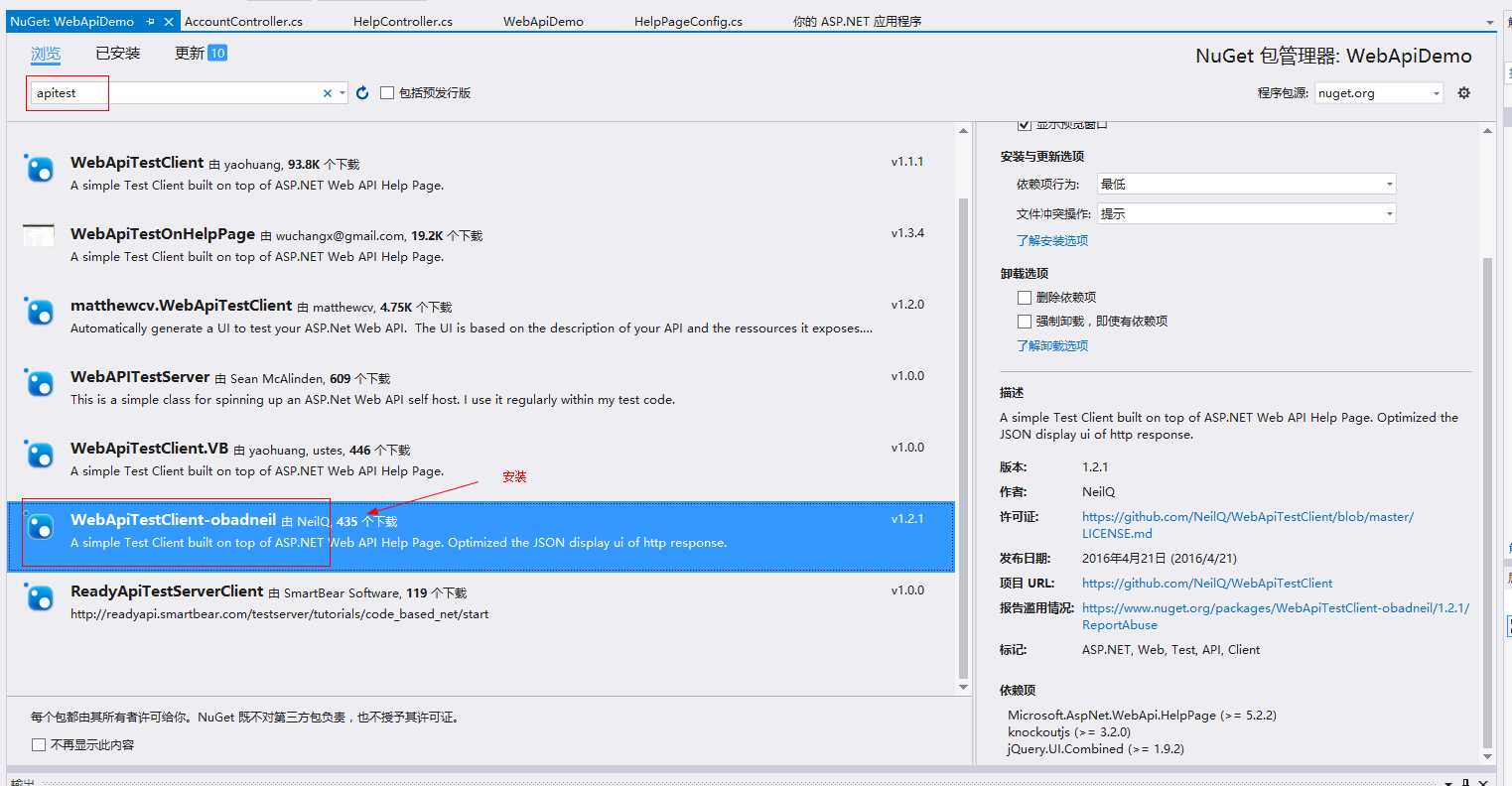Open NuGet settings gear
Viewport: 1512px width, 786px height.
tap(1463, 92)
